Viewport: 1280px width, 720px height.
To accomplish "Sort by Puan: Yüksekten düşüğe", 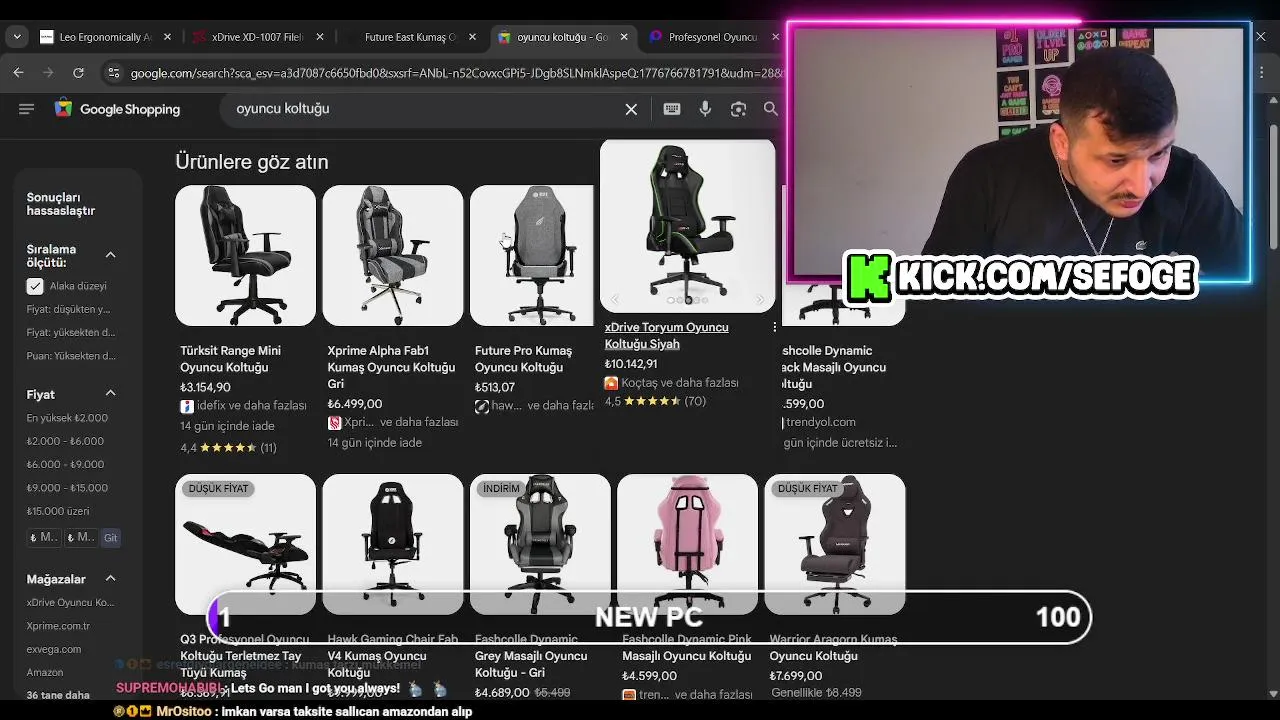I will pyautogui.click(x=71, y=355).
